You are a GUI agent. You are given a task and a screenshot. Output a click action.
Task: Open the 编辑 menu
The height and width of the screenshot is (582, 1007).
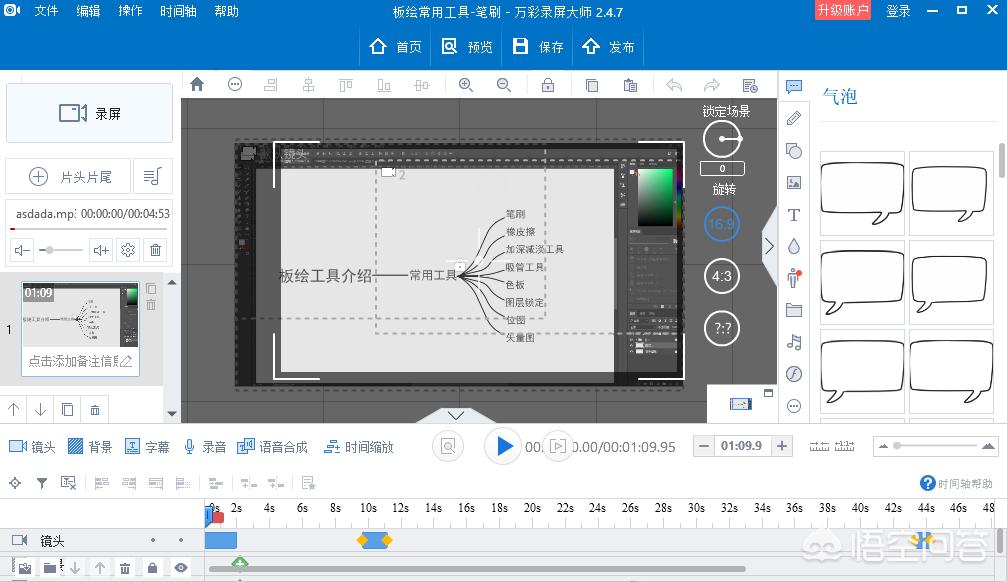coord(88,11)
